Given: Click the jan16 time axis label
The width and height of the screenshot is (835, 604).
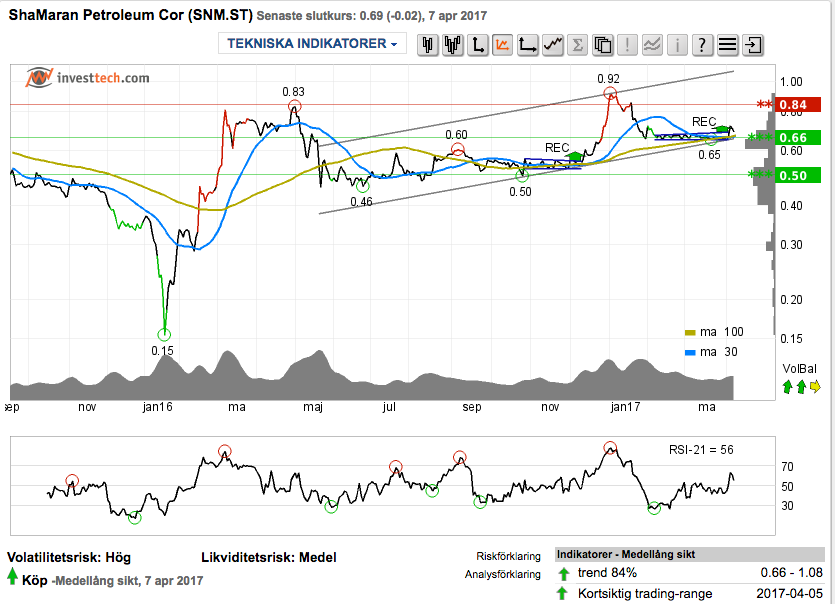Looking at the screenshot, I should [x=158, y=407].
